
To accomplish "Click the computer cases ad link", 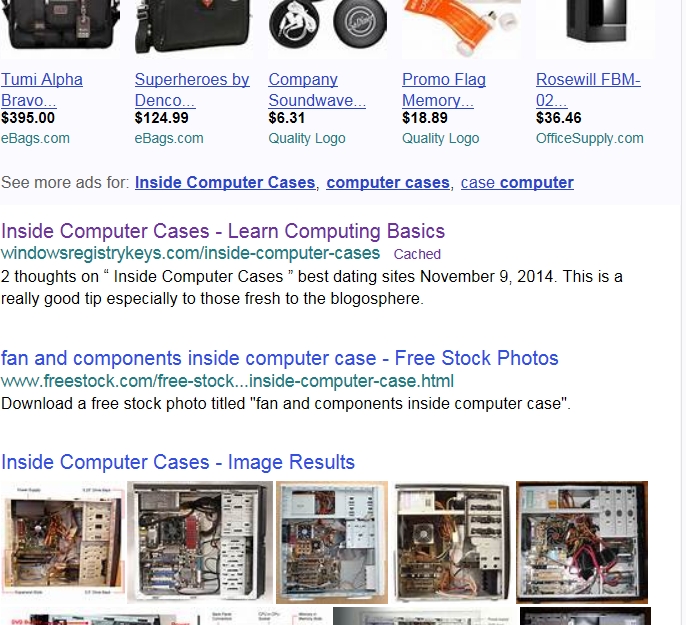I will [388, 182].
